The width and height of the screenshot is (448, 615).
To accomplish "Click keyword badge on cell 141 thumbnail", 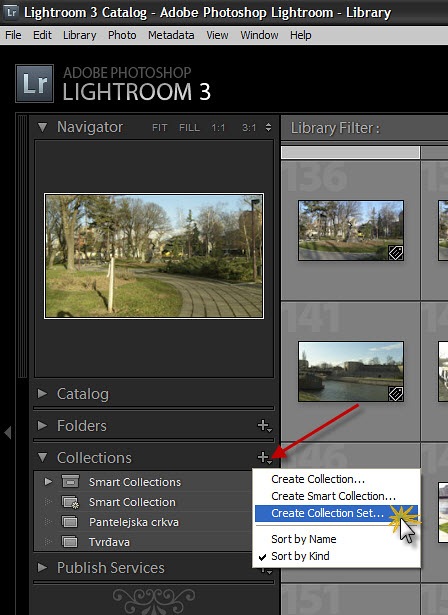I will click(x=395, y=394).
